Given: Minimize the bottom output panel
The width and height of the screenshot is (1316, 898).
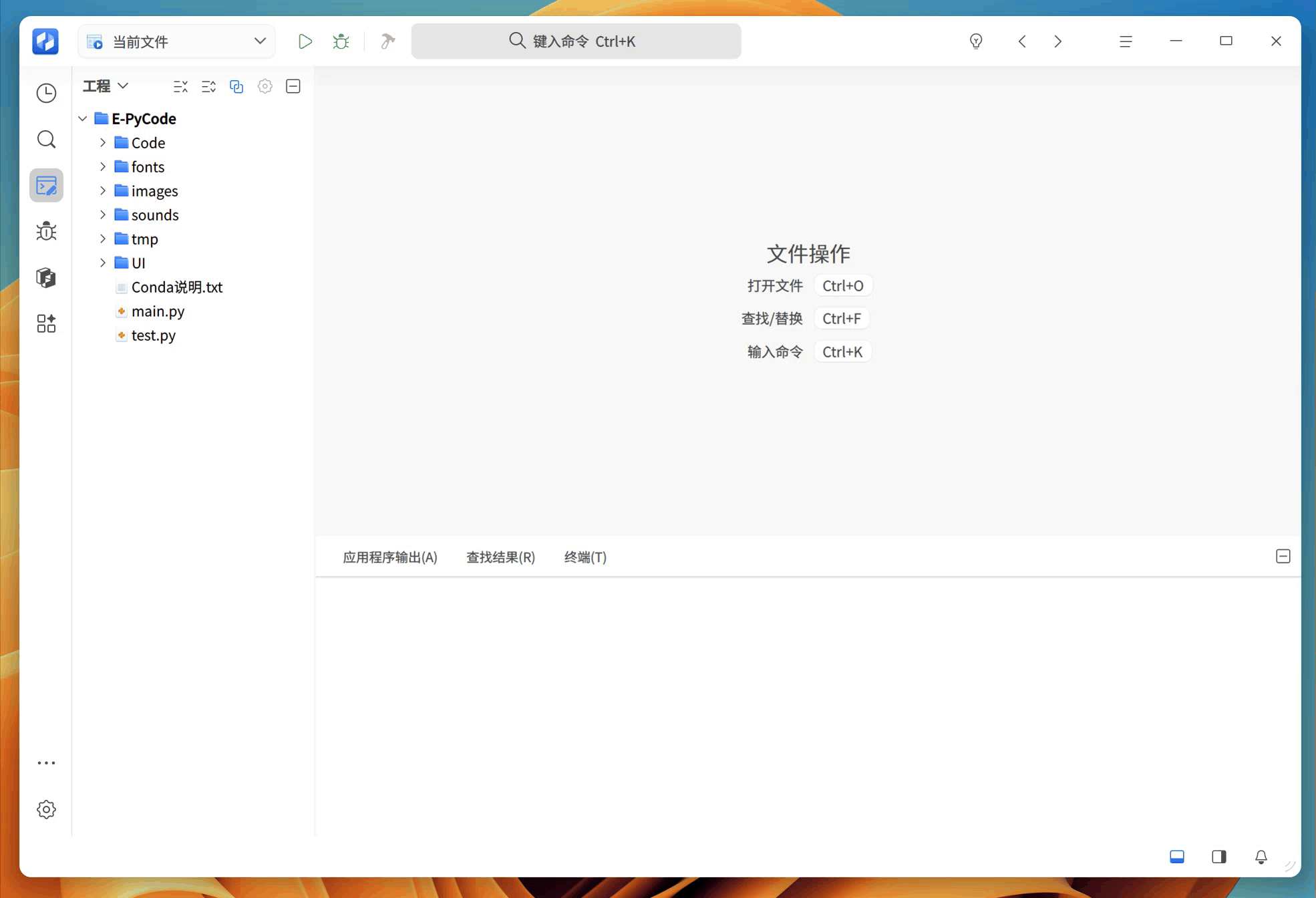Looking at the screenshot, I should (1283, 557).
